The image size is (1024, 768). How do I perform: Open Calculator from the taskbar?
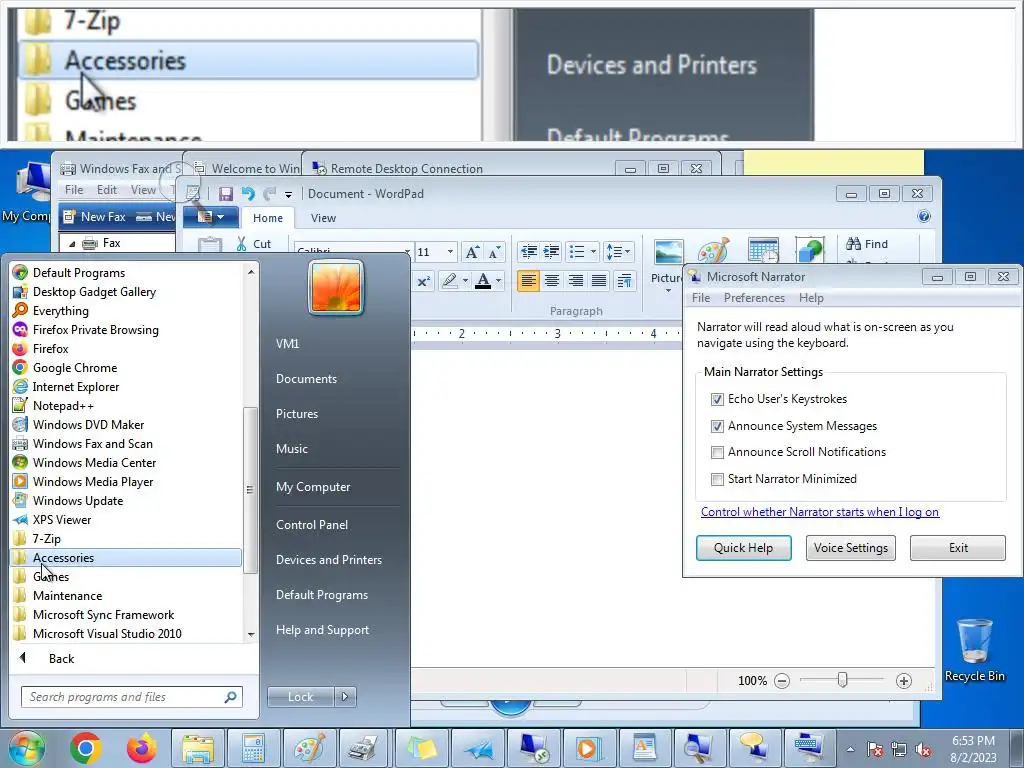coord(253,748)
